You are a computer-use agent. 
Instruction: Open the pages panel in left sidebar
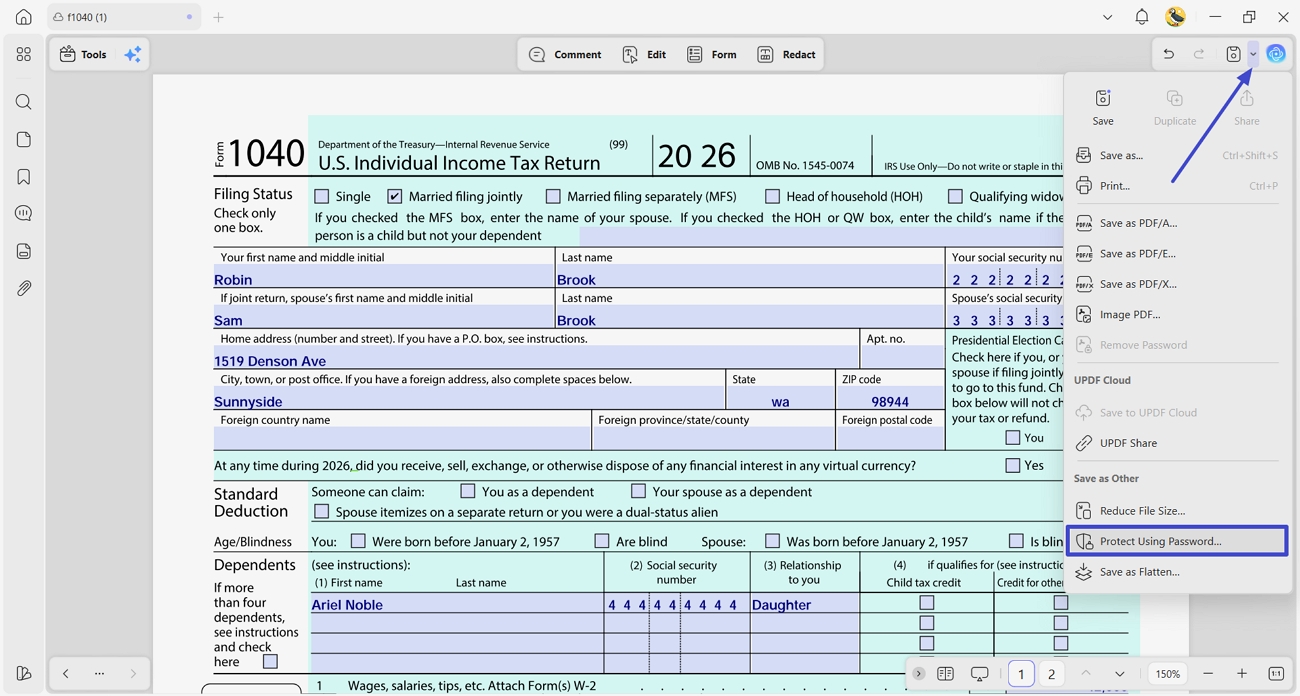tap(23, 139)
